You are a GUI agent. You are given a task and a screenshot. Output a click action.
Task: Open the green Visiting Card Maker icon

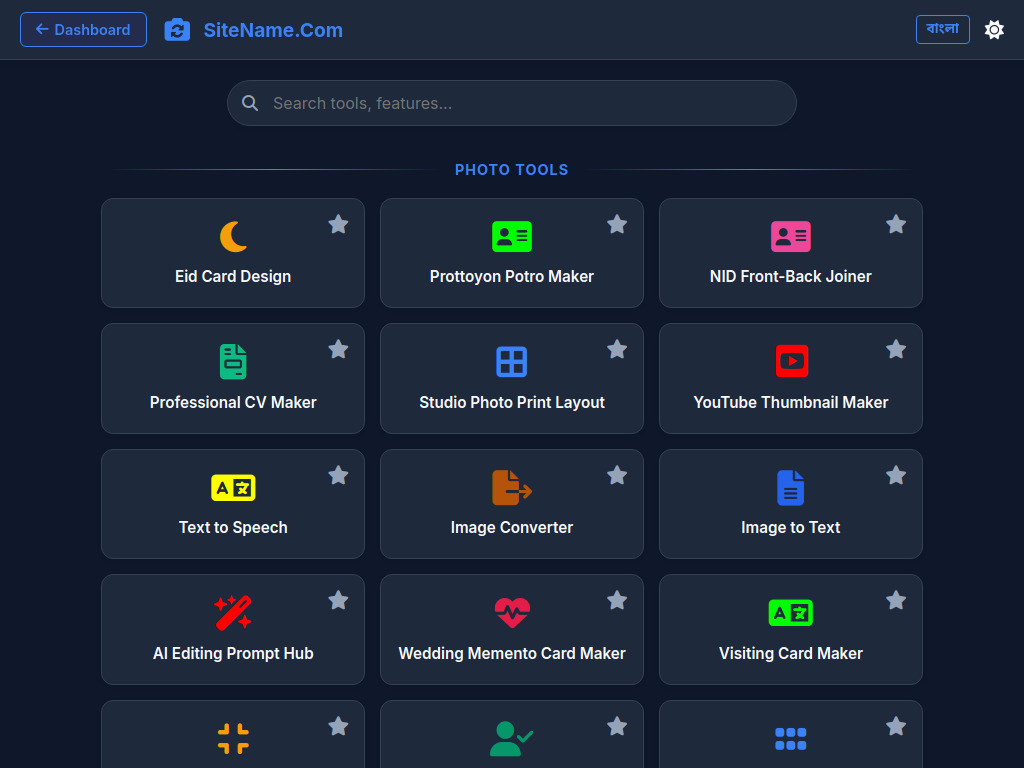(x=791, y=613)
